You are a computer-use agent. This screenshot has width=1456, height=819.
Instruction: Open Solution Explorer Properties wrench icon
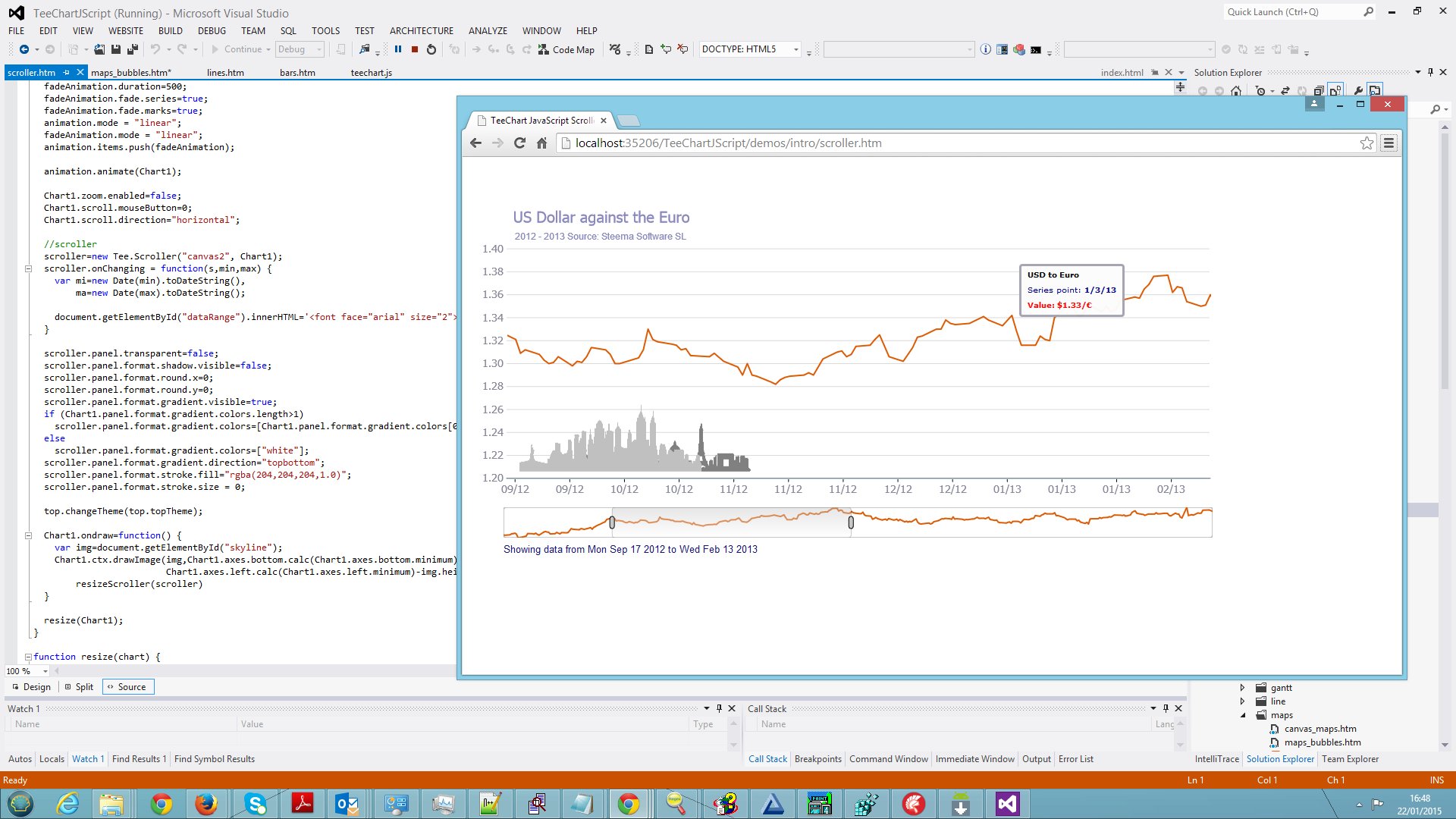point(1358,91)
